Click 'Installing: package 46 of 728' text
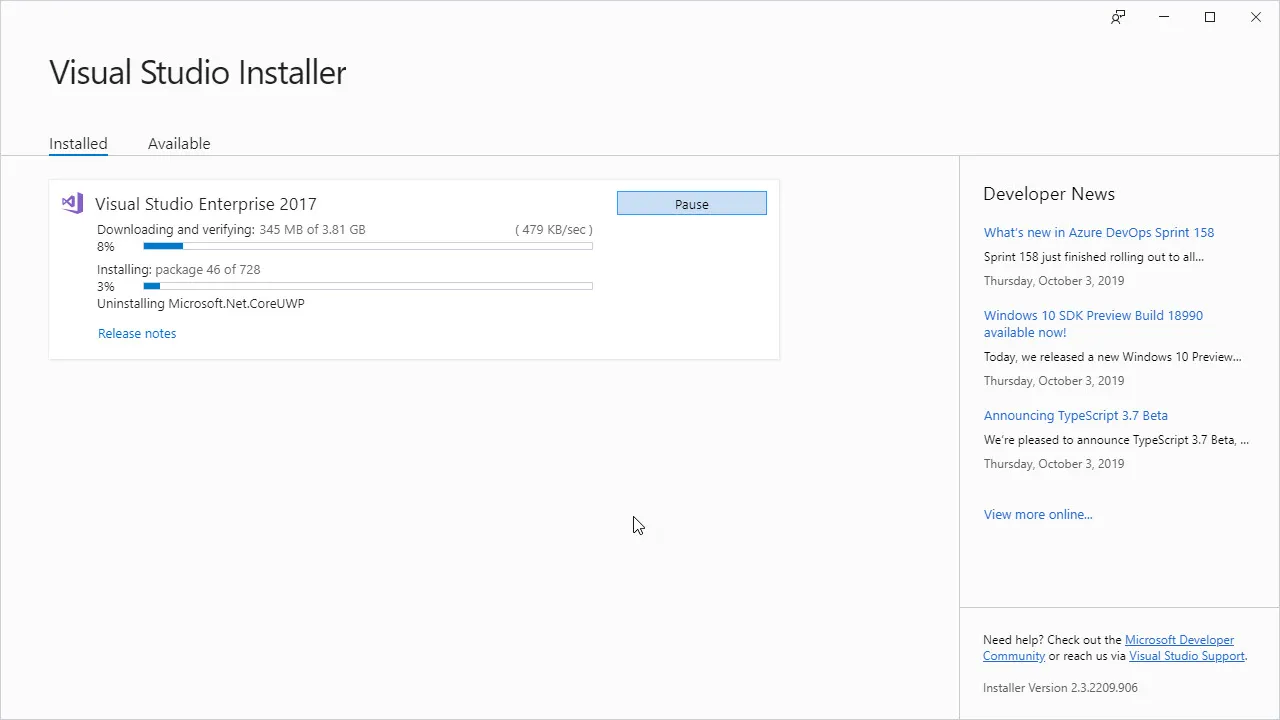Viewport: 1280px width, 720px height. [x=179, y=270]
